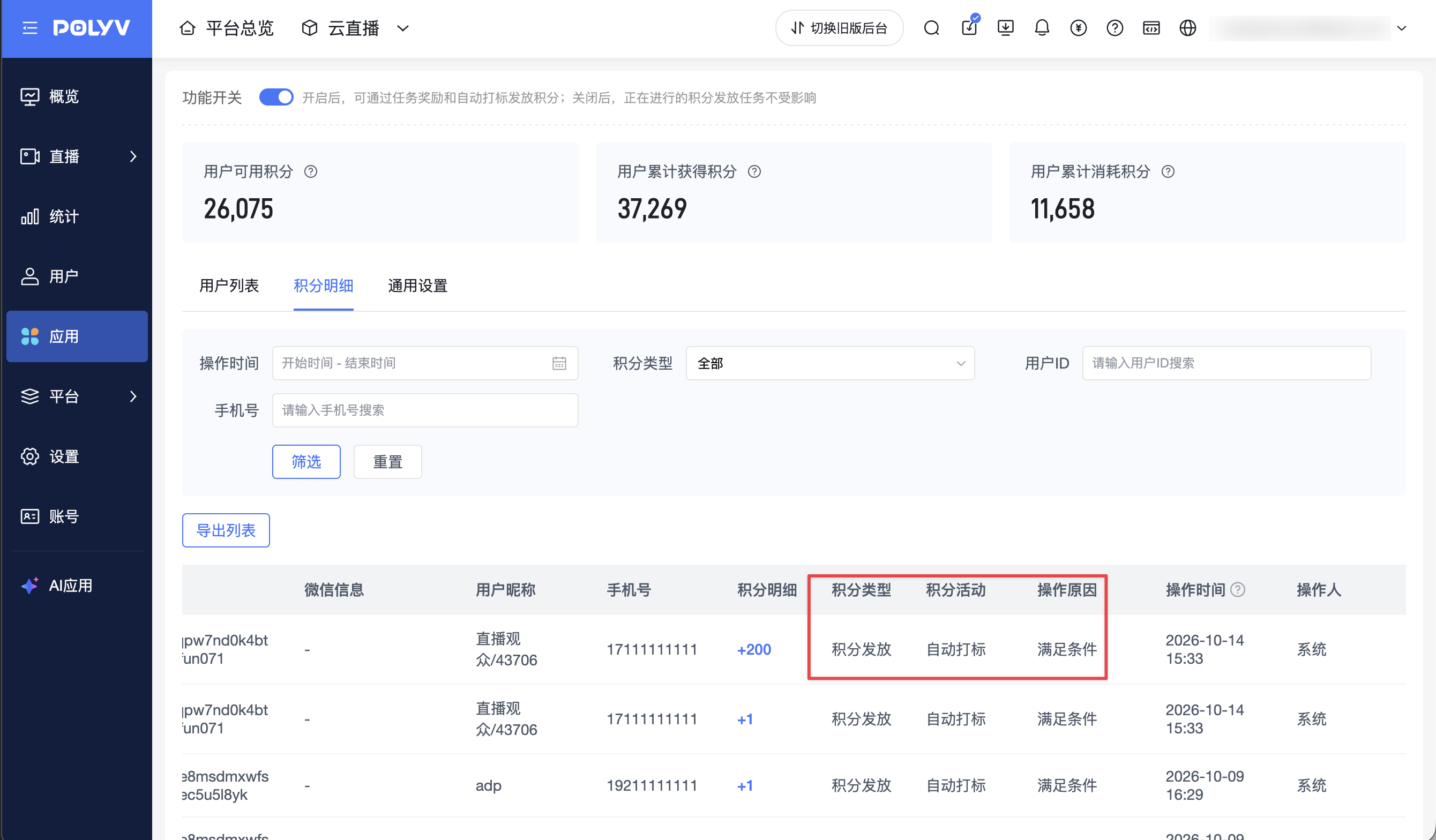The image size is (1436, 840).
Task: Click the 切换旧版后台 button
Action: 840,28
